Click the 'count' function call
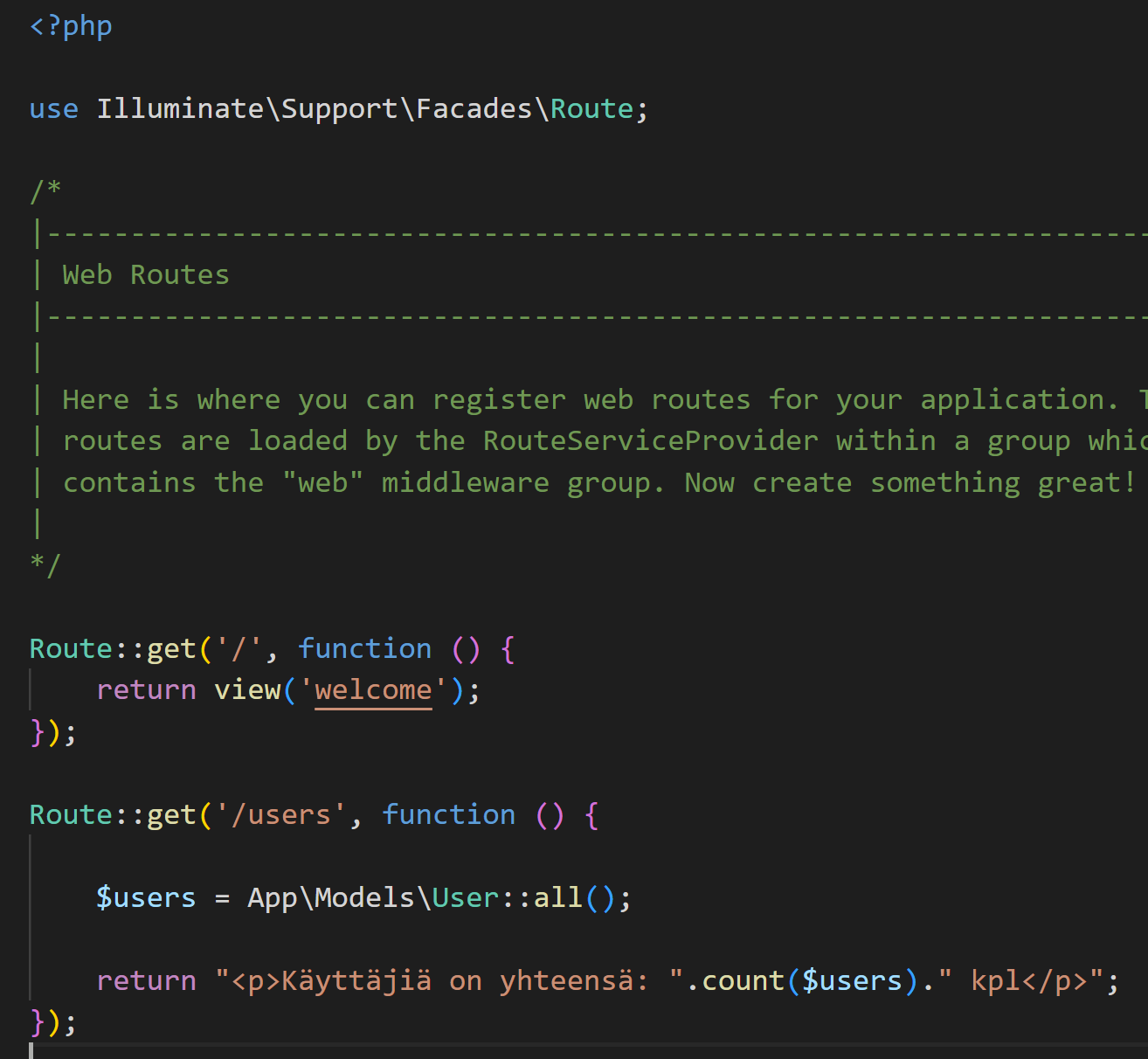Image resolution: width=1148 pixels, height=1059 pixels. [743, 981]
